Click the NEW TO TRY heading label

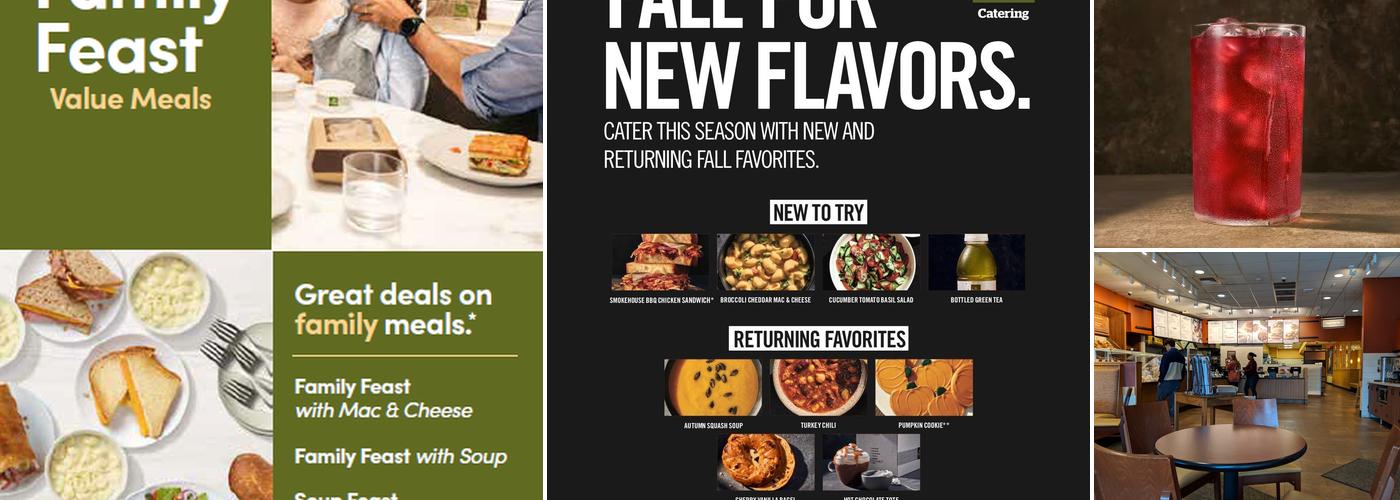(x=818, y=212)
